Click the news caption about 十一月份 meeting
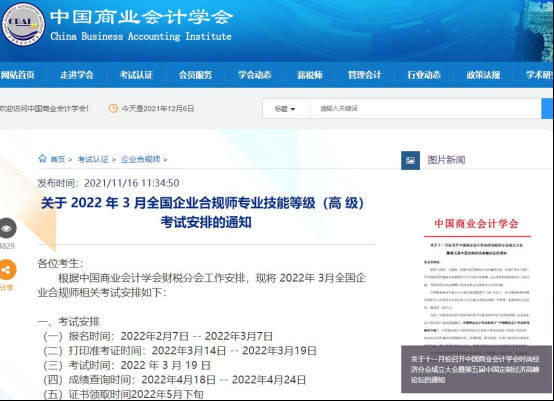Viewport: 554px width, 401px height. coord(475,369)
